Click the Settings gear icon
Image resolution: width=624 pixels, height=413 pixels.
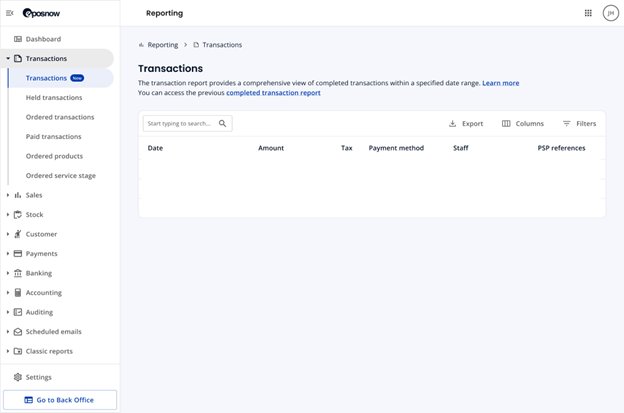18,377
